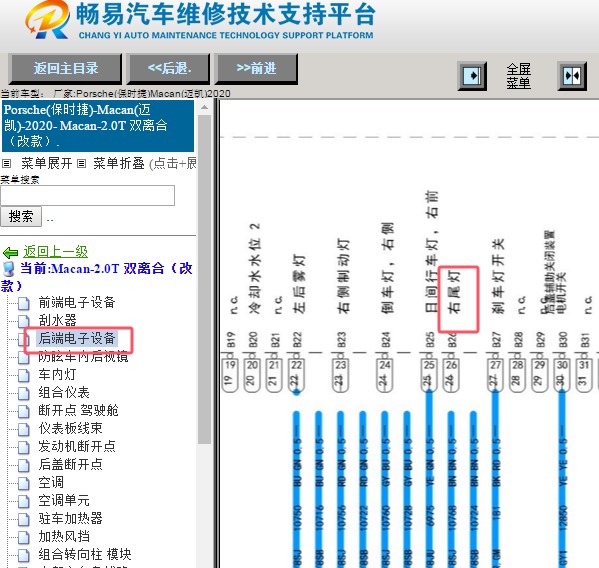Click the computer icon beside 当前:Macan-2.0T
Viewport: 599px width, 568px height.
8,269
